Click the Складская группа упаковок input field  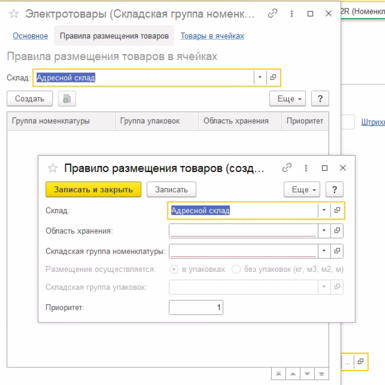click(243, 287)
